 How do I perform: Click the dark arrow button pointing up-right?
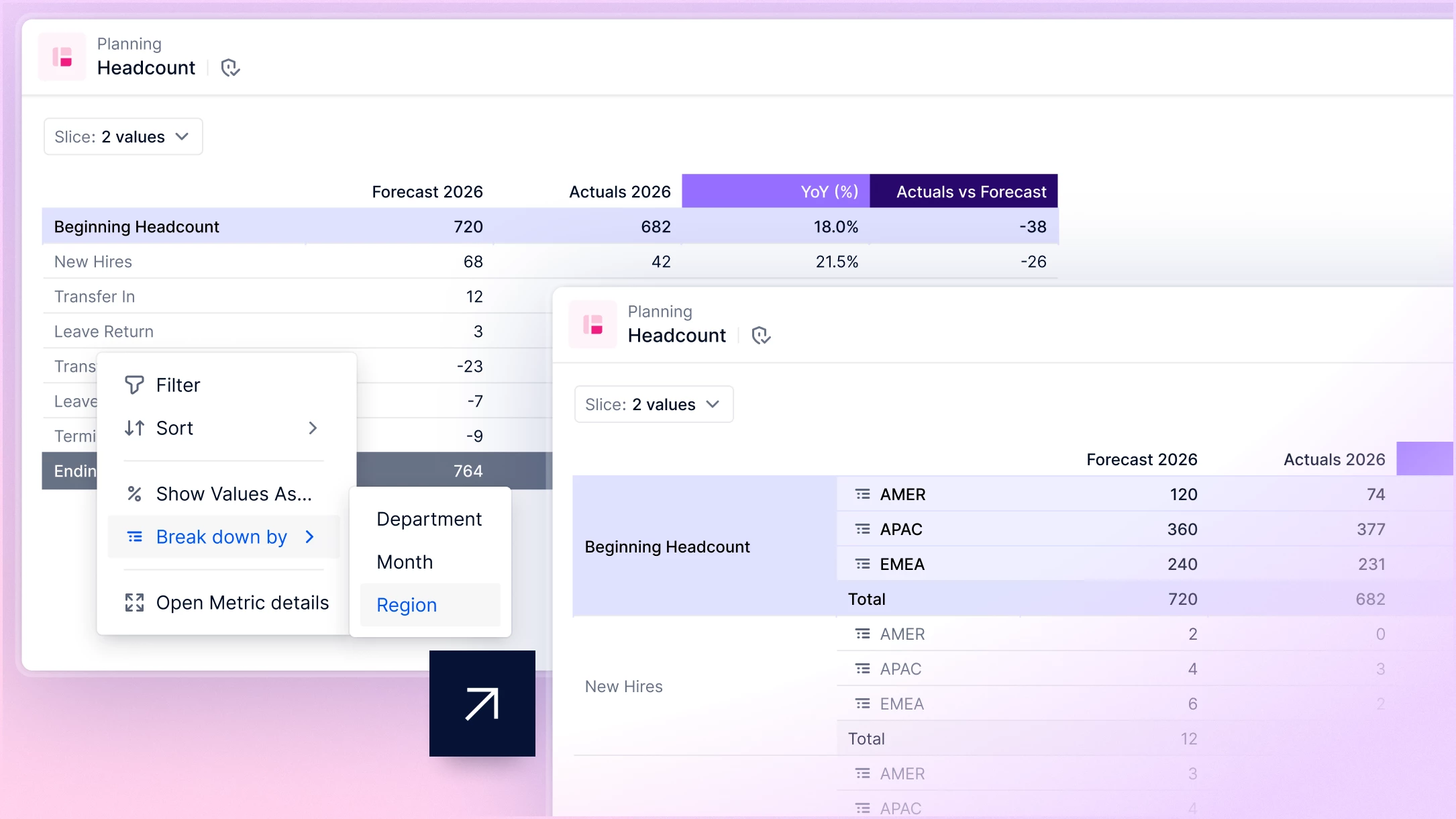pyautogui.click(x=482, y=704)
